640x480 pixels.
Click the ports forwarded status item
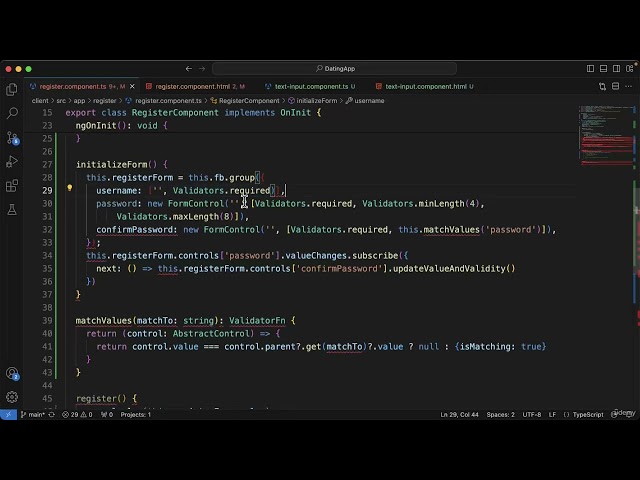click(x=107, y=414)
